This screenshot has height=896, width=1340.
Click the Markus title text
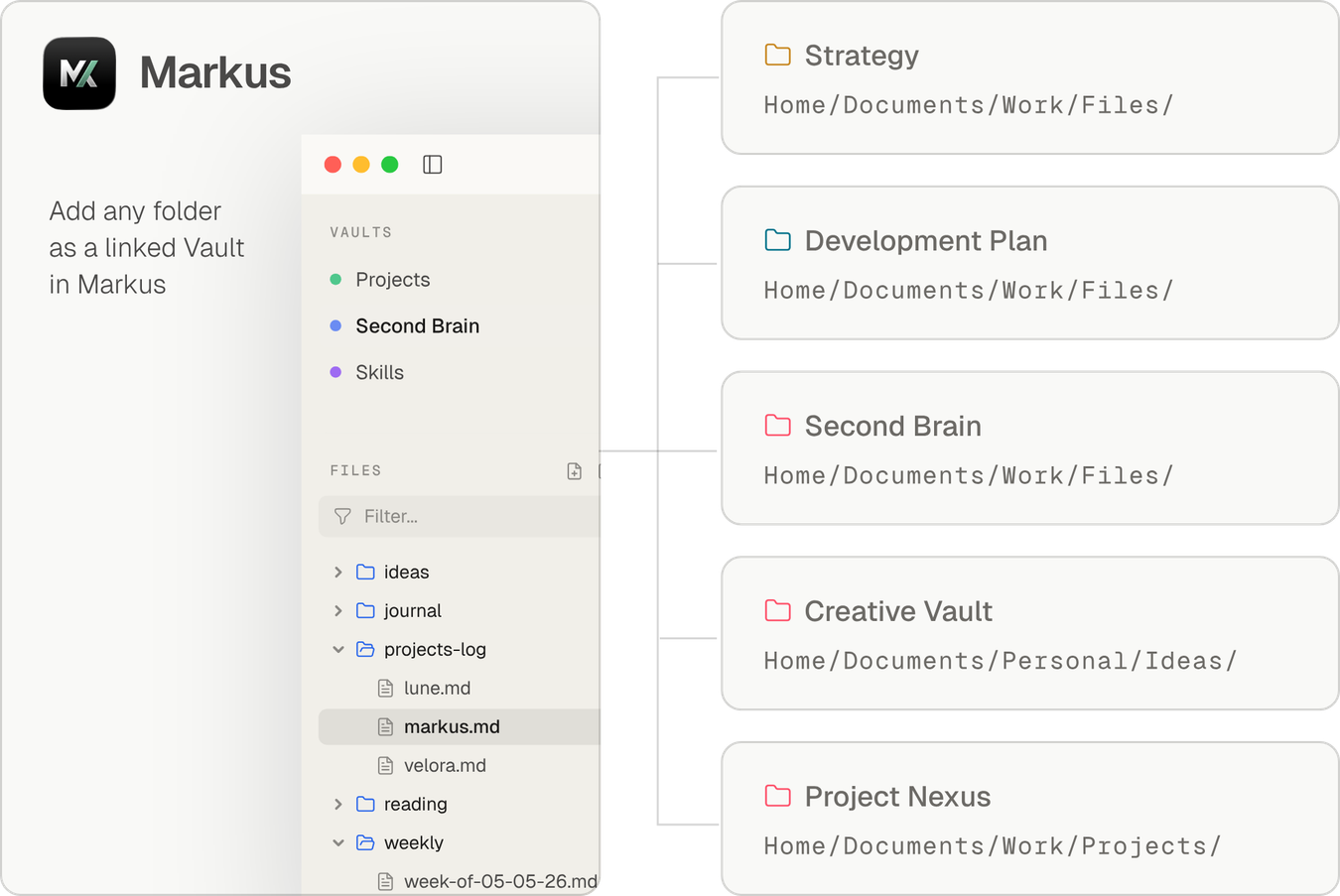click(x=215, y=72)
